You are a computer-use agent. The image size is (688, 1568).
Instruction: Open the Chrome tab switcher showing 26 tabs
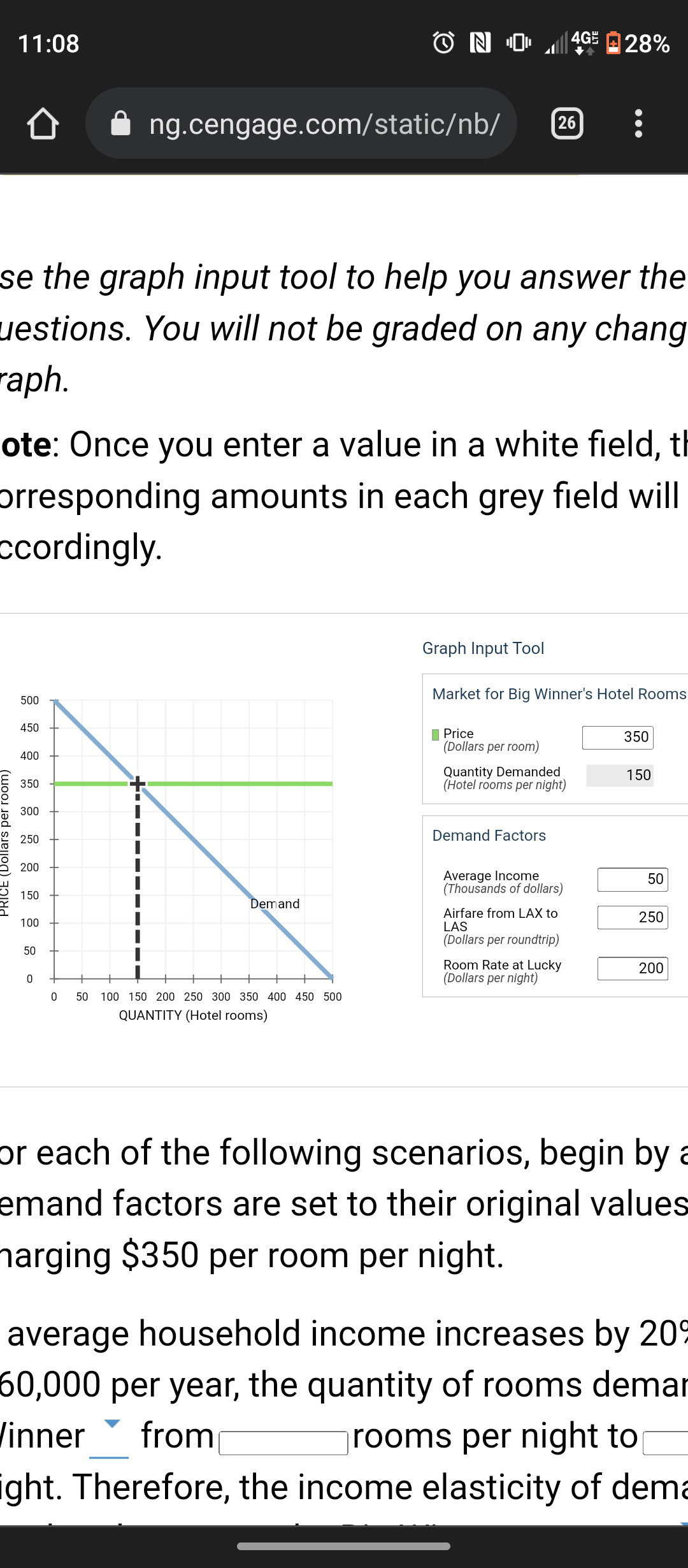click(566, 123)
